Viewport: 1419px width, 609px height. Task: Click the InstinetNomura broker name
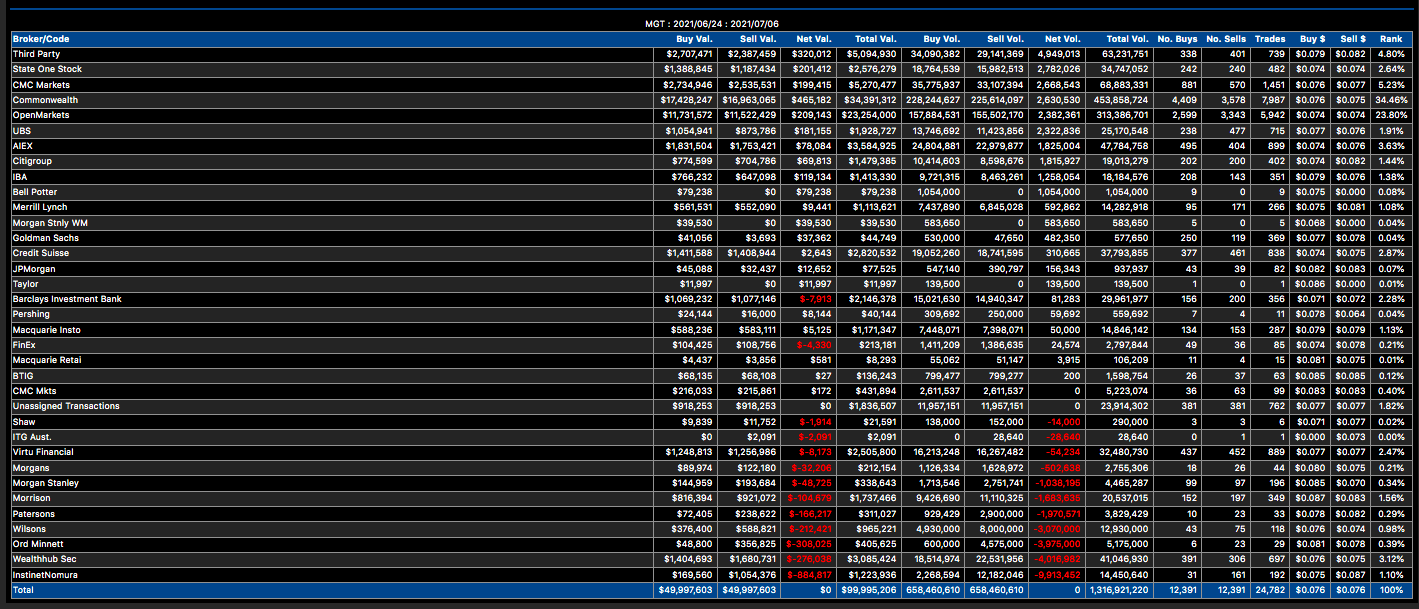click(45, 575)
